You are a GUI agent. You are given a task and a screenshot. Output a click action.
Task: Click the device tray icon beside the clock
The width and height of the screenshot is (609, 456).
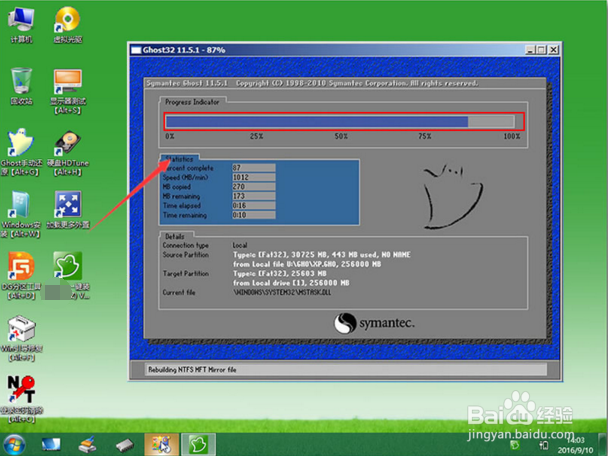coord(543,445)
